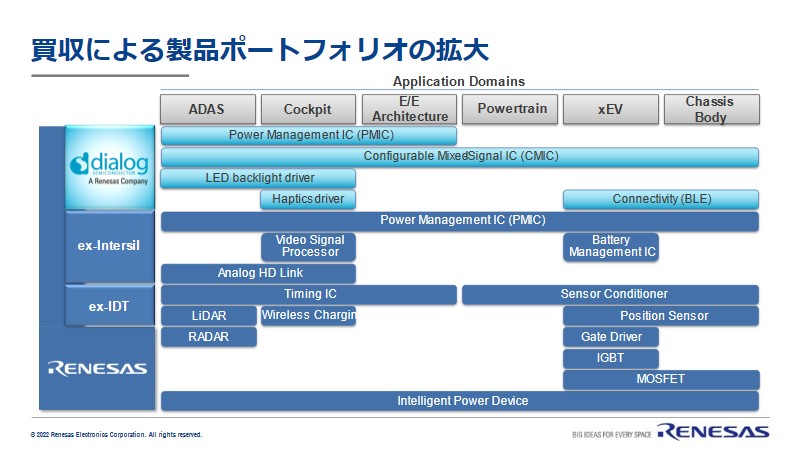Select the LED backlight driver bar
The width and height of the screenshot is (800, 451).
click(258, 178)
